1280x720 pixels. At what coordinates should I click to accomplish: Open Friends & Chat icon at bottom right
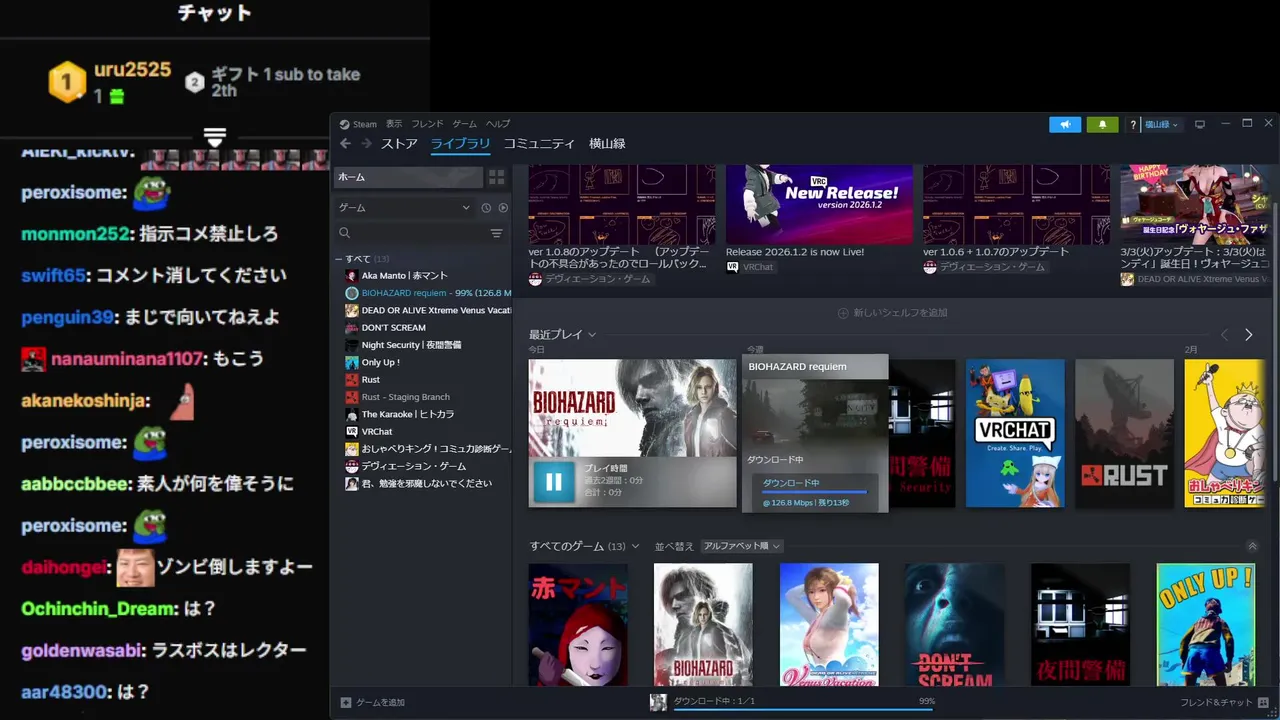pos(1263,702)
